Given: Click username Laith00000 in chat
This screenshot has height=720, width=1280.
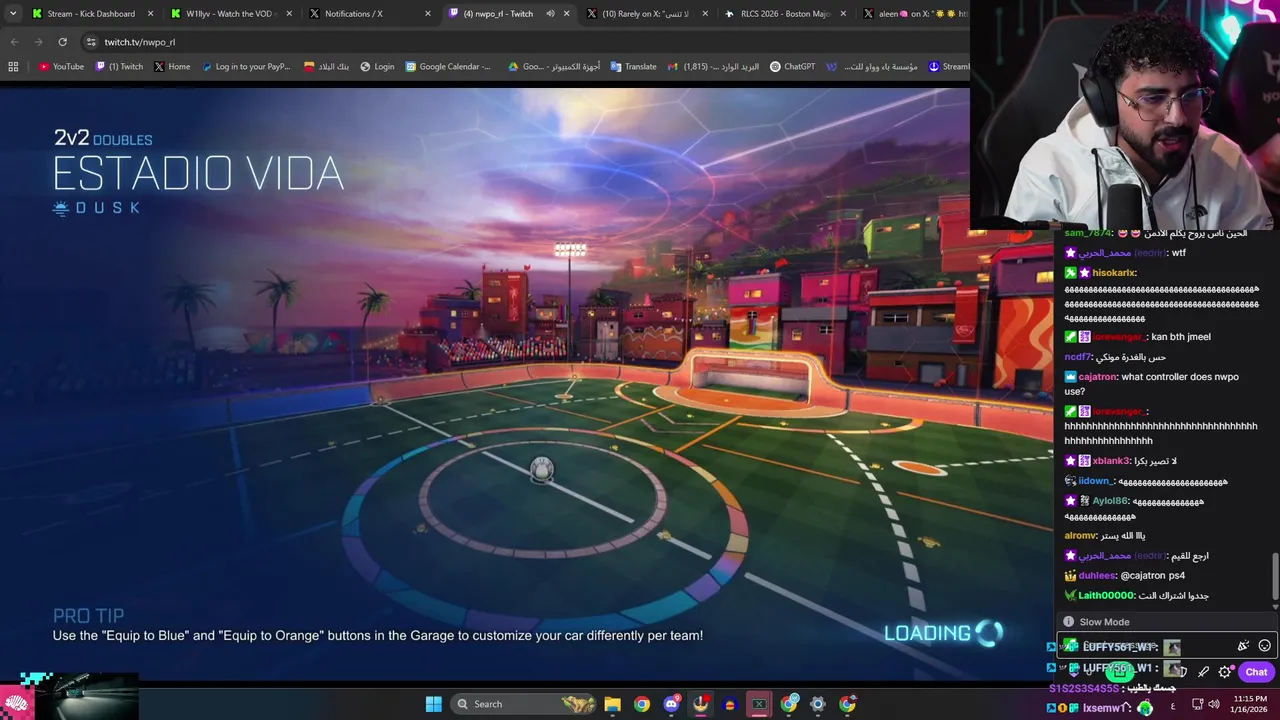Looking at the screenshot, I should (x=1106, y=596).
